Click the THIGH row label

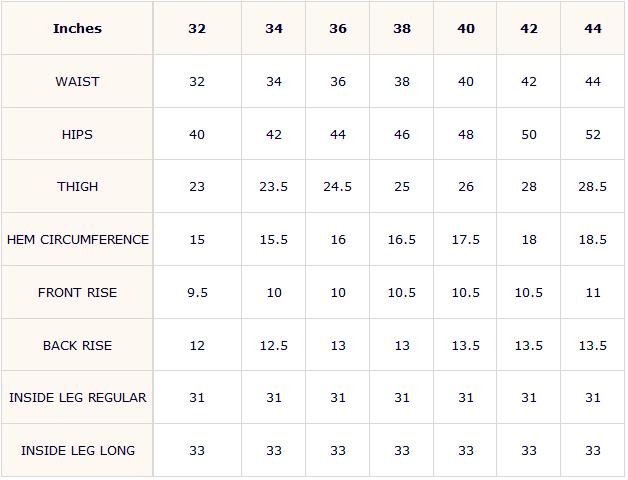[77, 187]
